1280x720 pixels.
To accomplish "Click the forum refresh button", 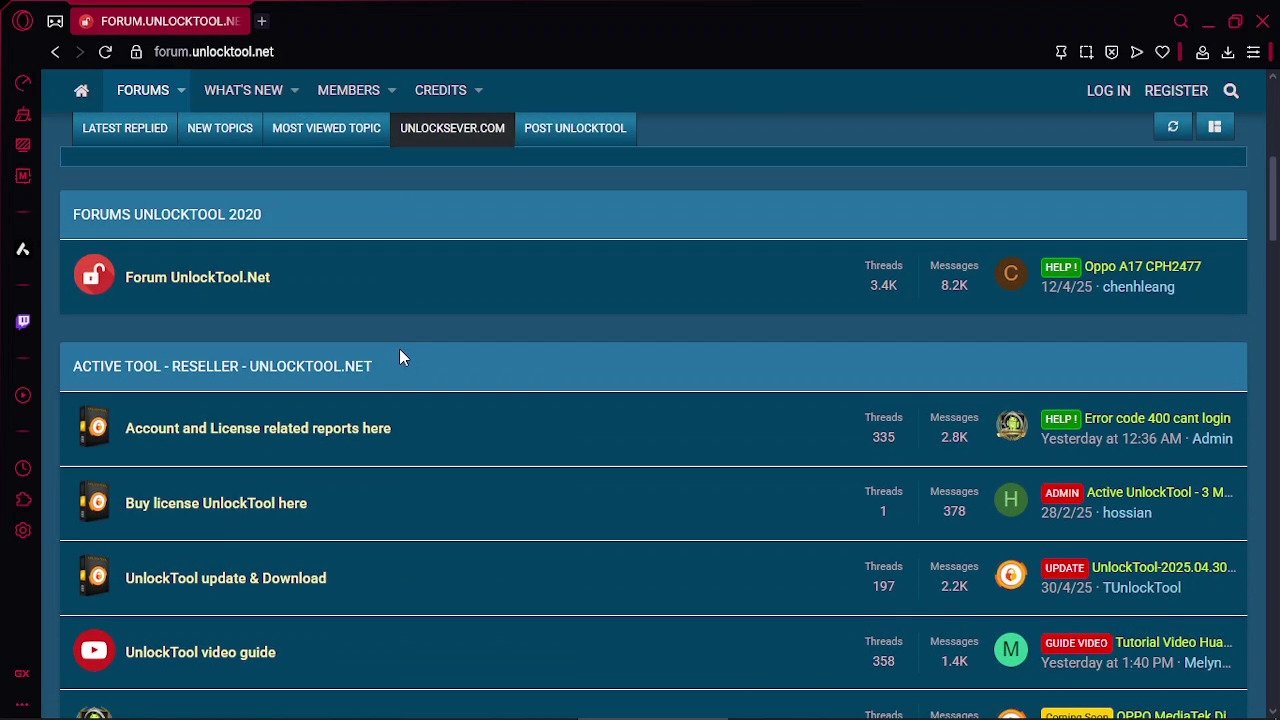I will point(1173,126).
